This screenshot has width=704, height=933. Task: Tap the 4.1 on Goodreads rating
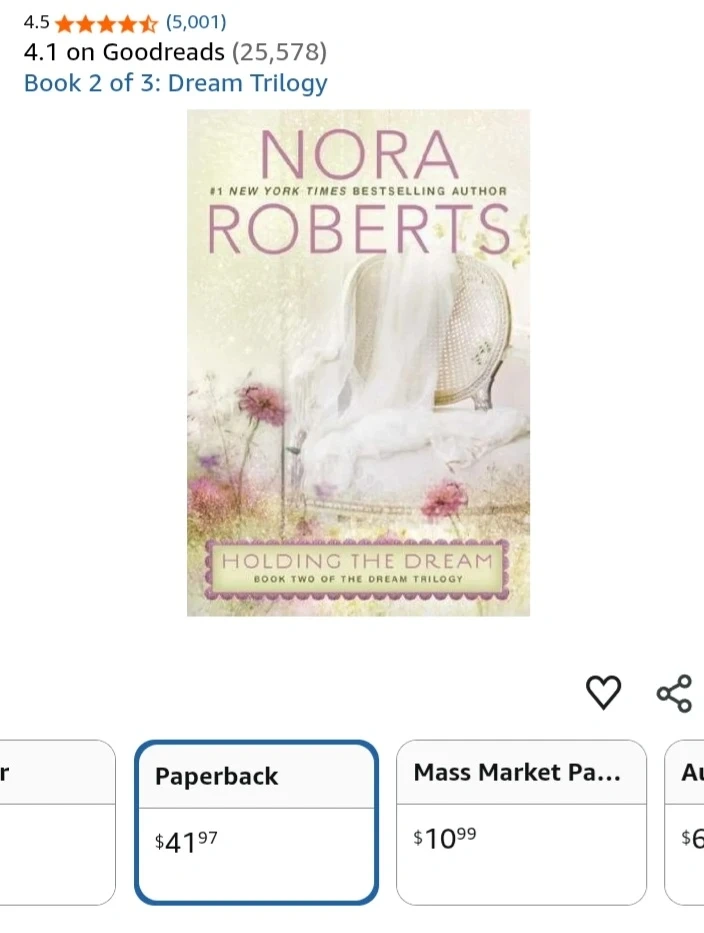(x=124, y=52)
